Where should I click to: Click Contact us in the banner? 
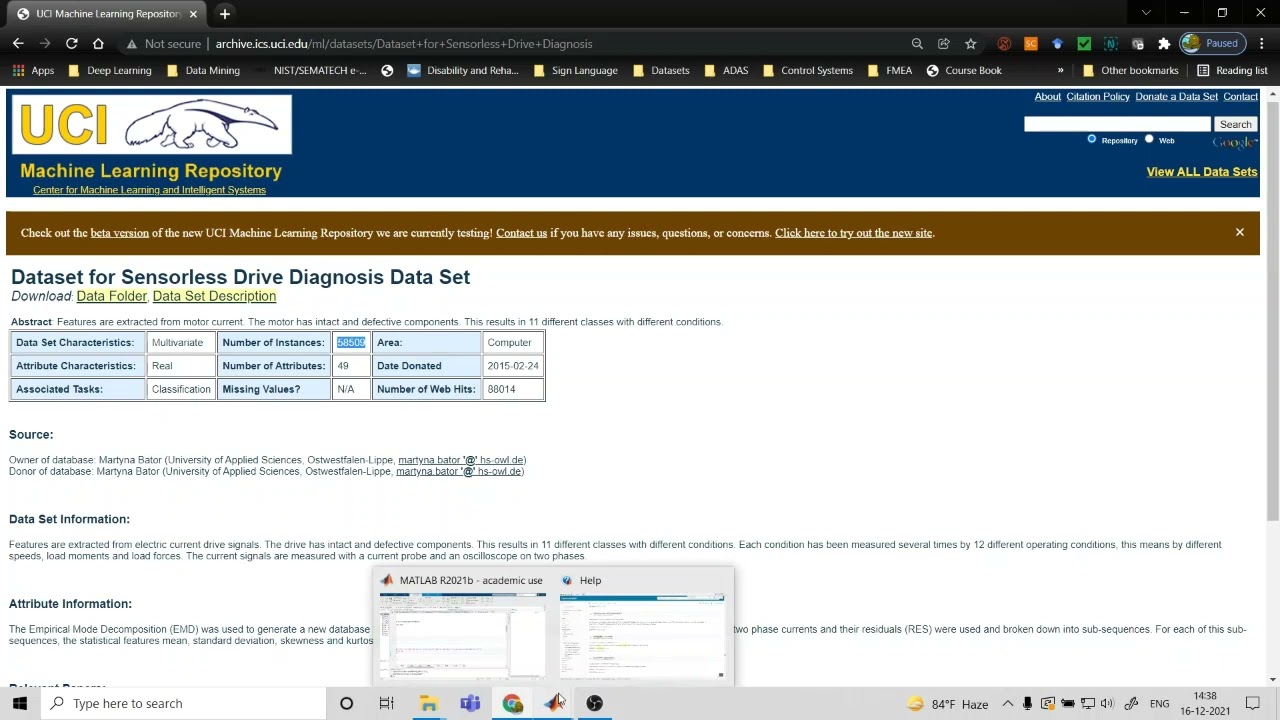coord(521,233)
